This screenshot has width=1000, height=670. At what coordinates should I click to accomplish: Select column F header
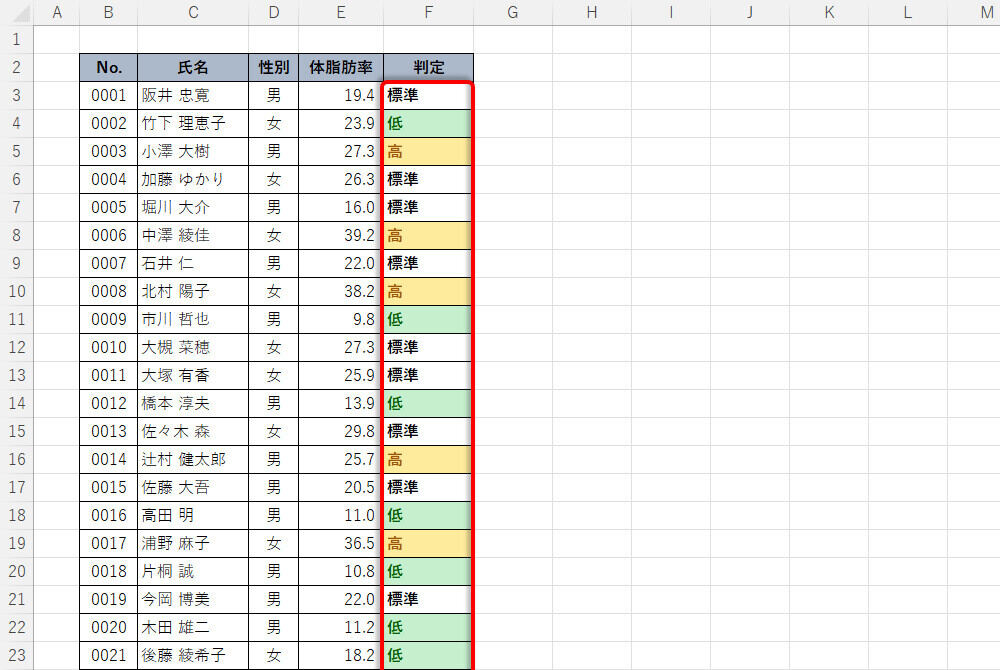pyautogui.click(x=429, y=12)
